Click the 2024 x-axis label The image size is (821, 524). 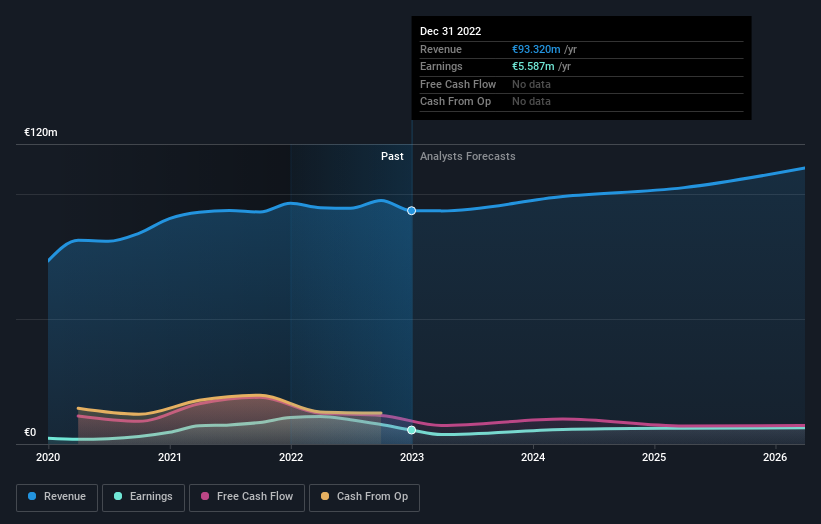533,457
